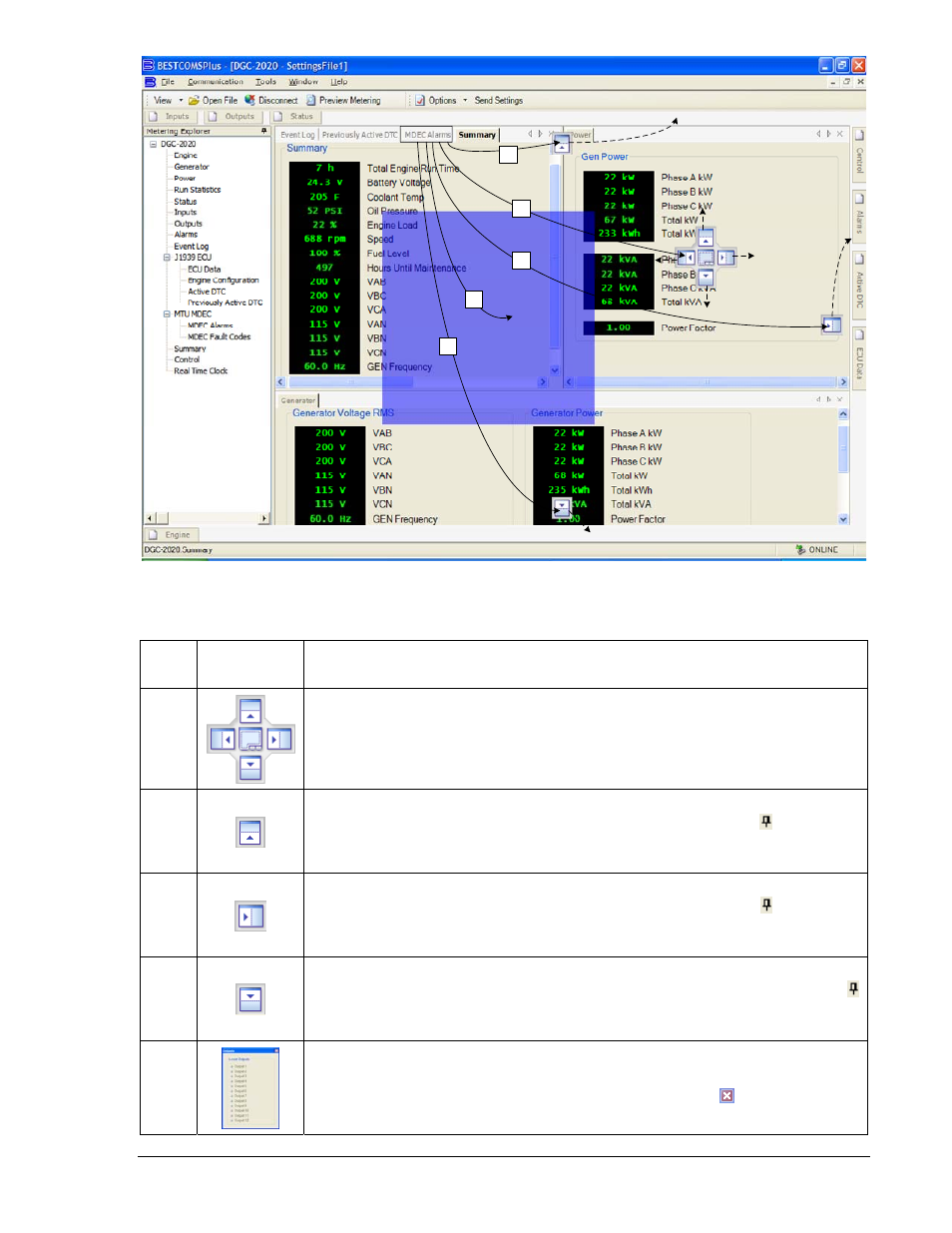The image size is (952, 1233).
Task: Click the Preview Metering button label
Action: click(349, 100)
